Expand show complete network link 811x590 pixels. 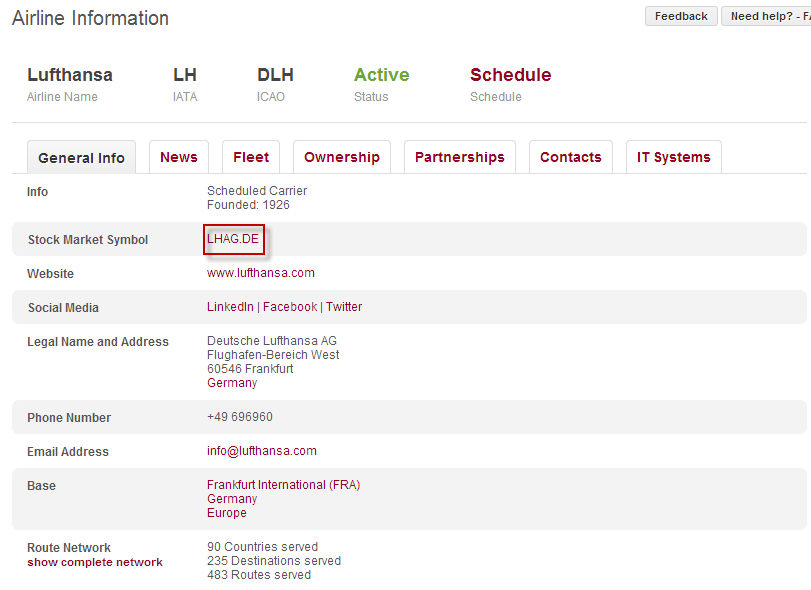tap(95, 562)
